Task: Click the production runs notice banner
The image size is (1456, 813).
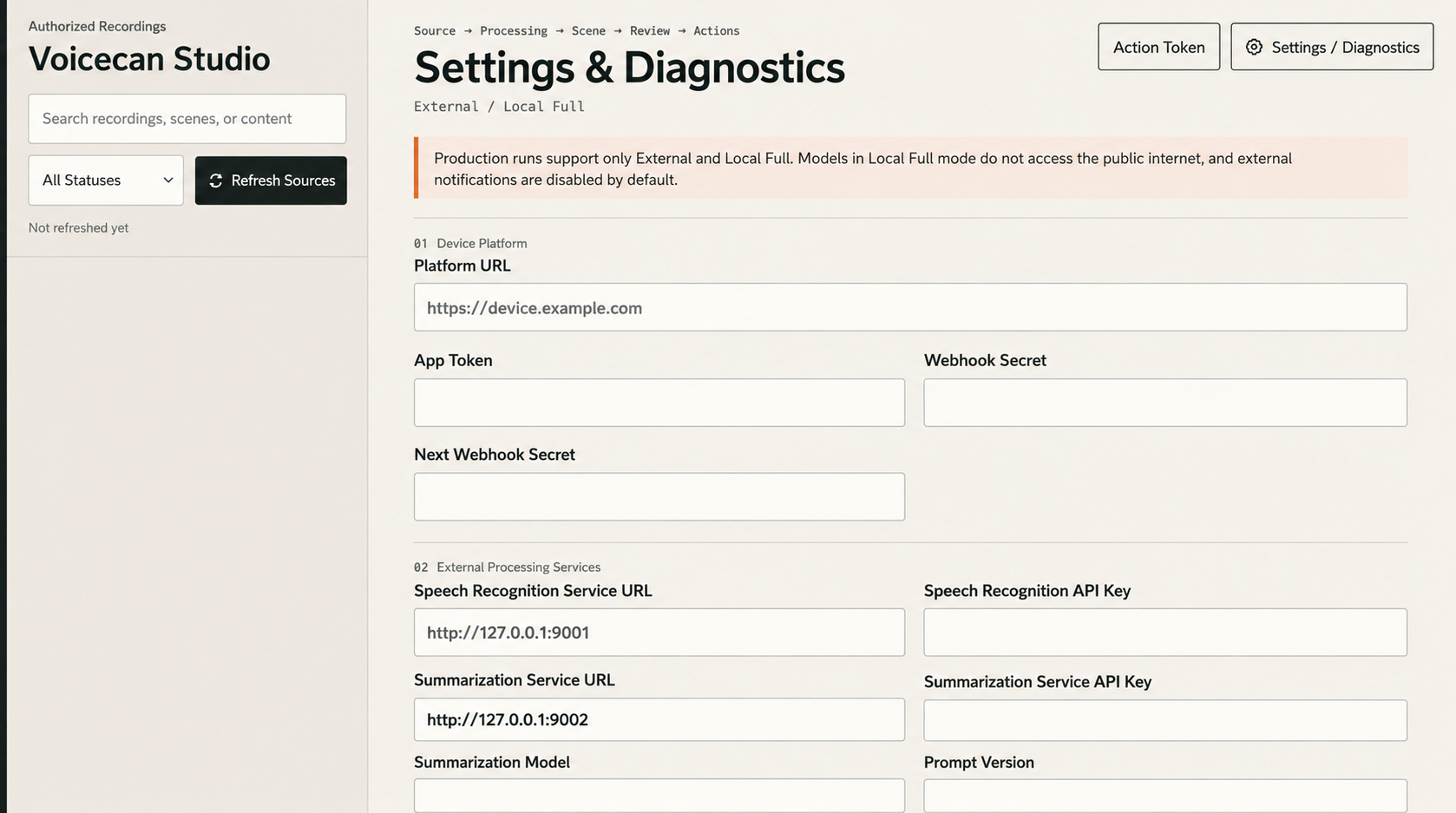Action: pyautogui.click(x=910, y=168)
